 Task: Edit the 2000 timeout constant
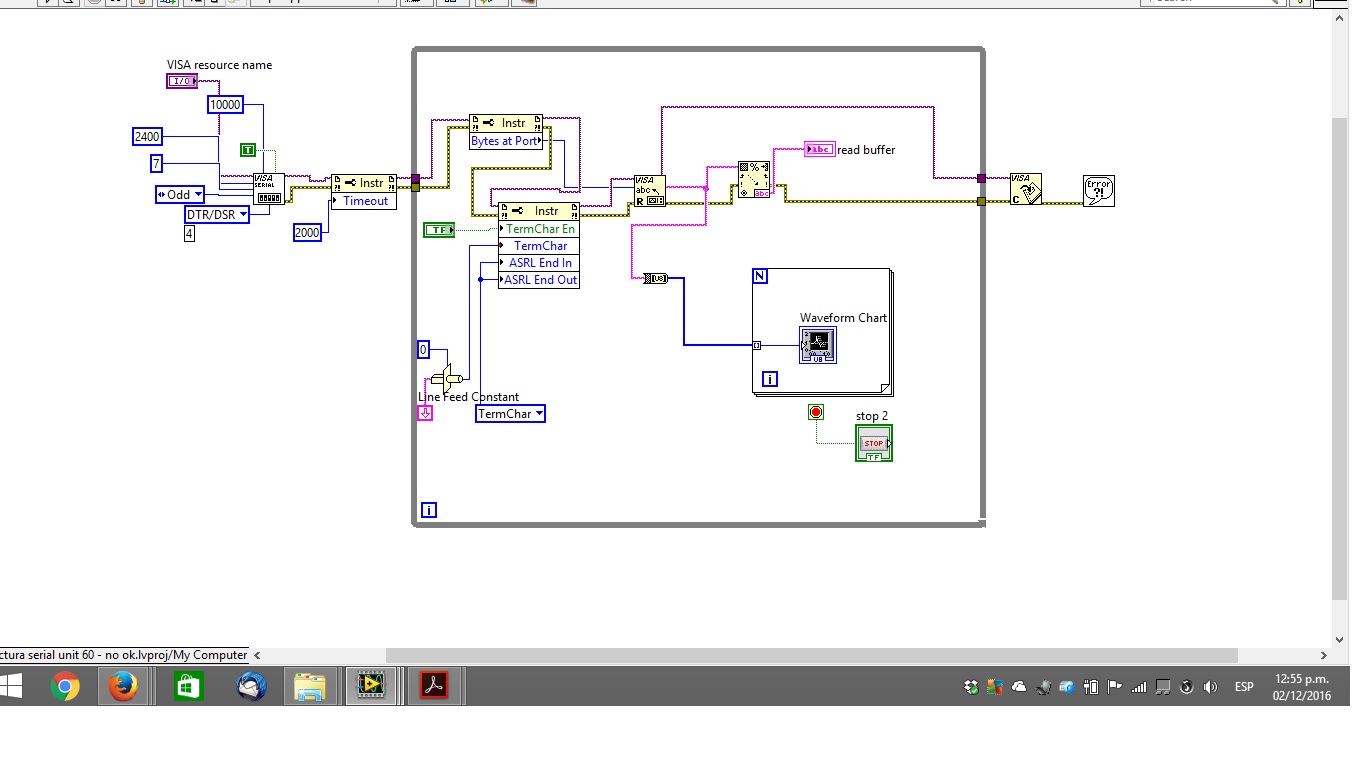[x=307, y=232]
